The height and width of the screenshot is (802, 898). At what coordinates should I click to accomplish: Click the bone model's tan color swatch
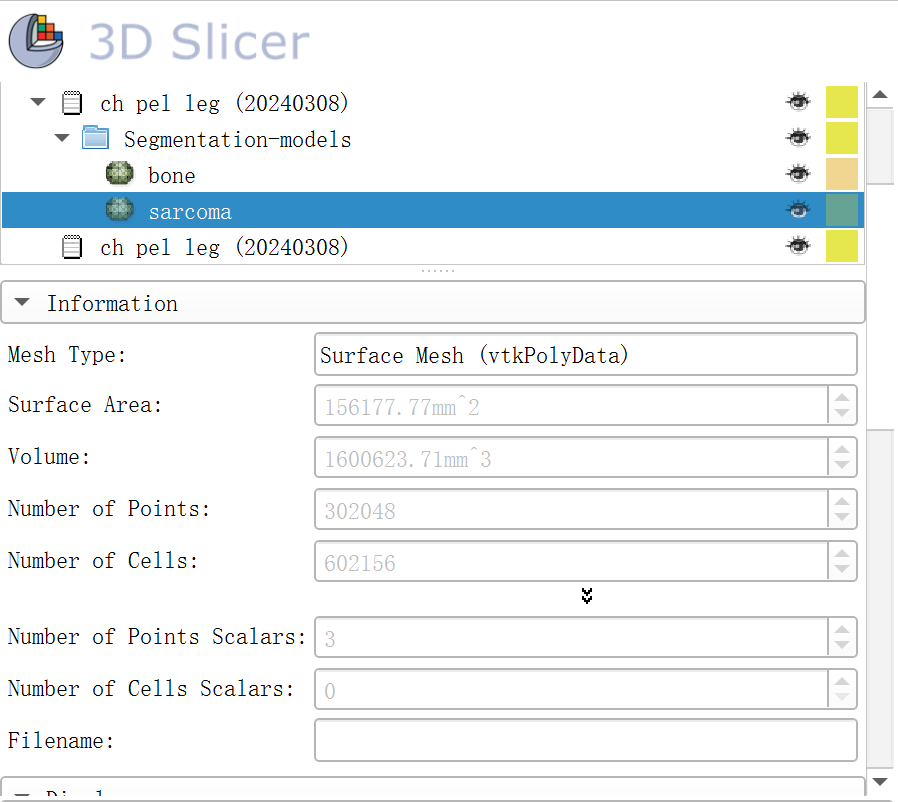pos(841,175)
